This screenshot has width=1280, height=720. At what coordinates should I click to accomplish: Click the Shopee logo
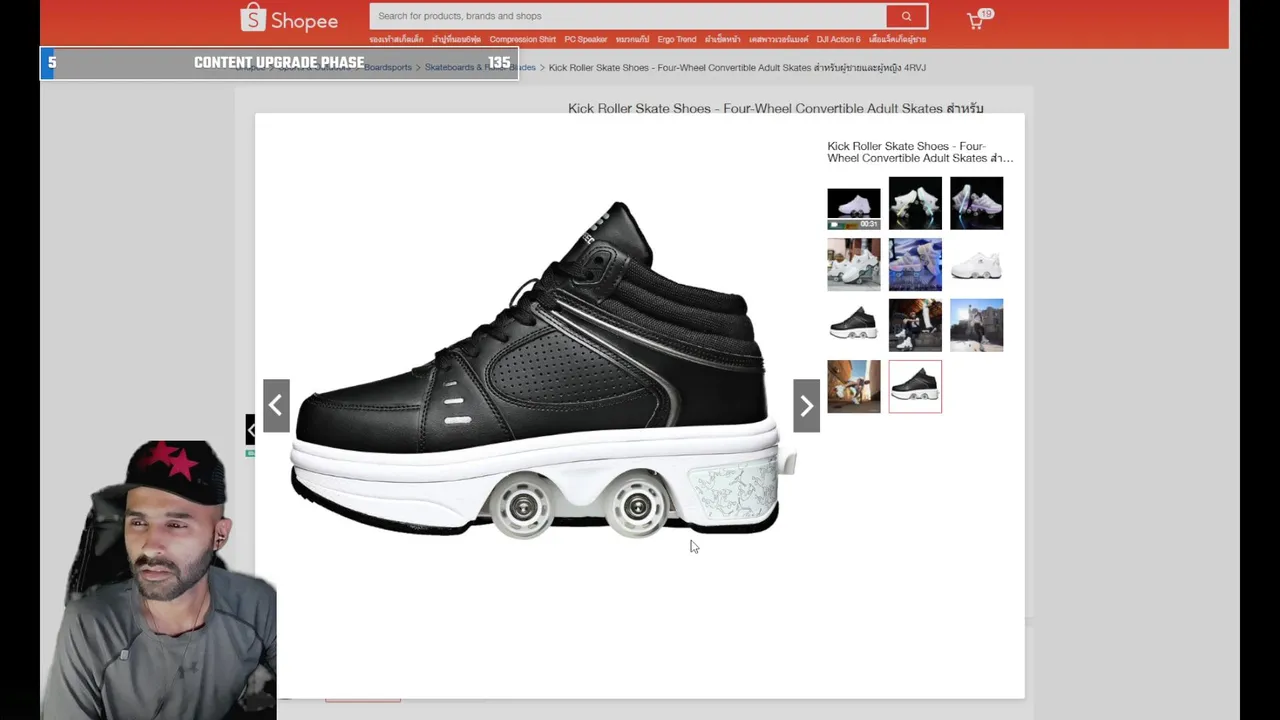[289, 18]
